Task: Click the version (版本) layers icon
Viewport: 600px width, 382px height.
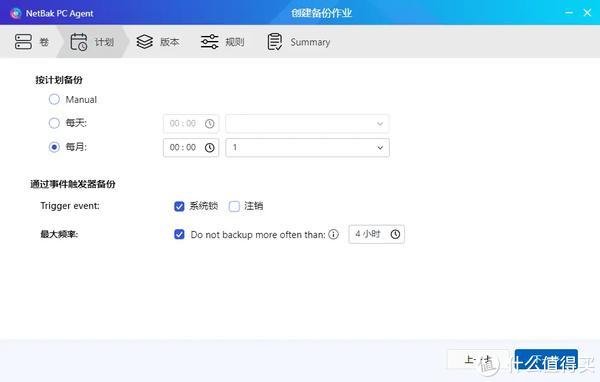Action: 145,42
